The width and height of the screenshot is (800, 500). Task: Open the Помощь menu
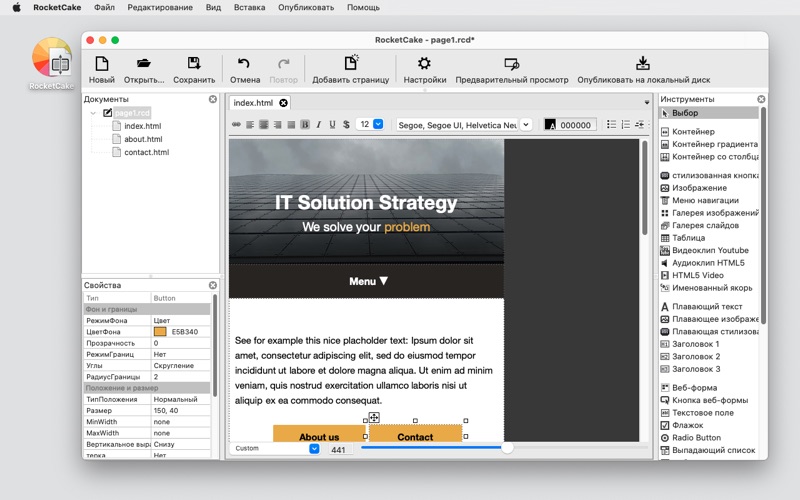[363, 8]
